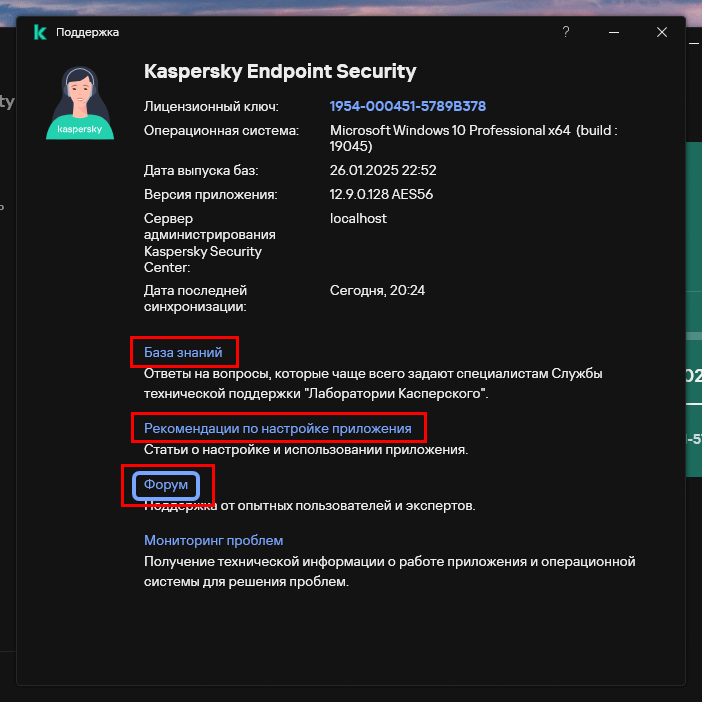Open the Мониторинг проблем link
Screen dimensions: 702x702
coord(213,540)
